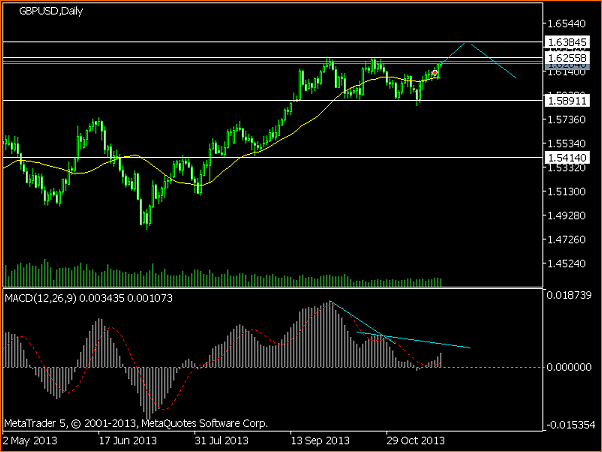Select the grey horizontal line at 1.63845
The width and height of the screenshot is (602, 452).
coord(273,41)
